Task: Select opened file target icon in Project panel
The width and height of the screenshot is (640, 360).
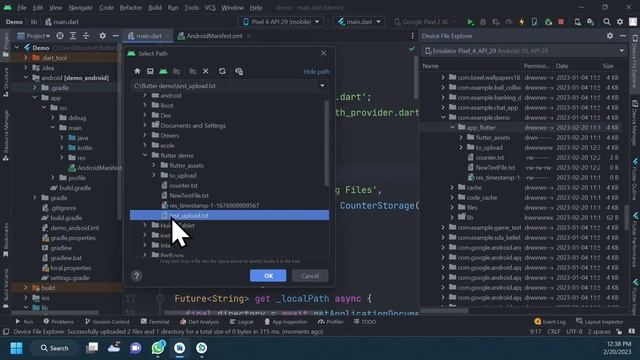Action: tap(60, 36)
